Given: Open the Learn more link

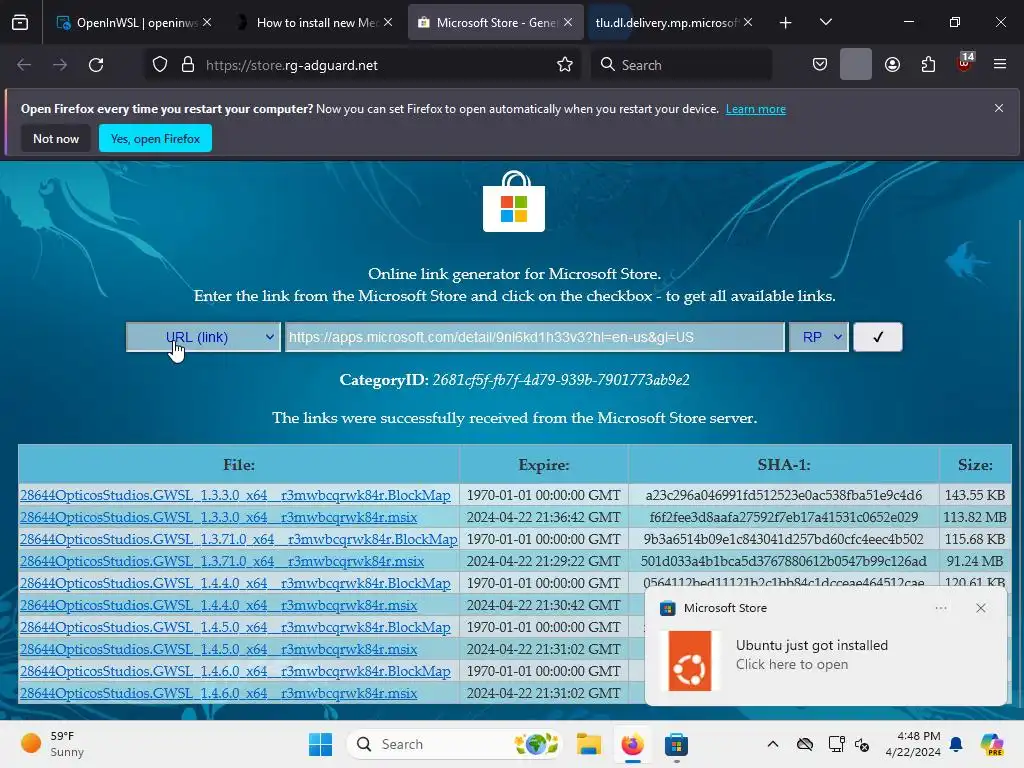Looking at the screenshot, I should (756, 109).
